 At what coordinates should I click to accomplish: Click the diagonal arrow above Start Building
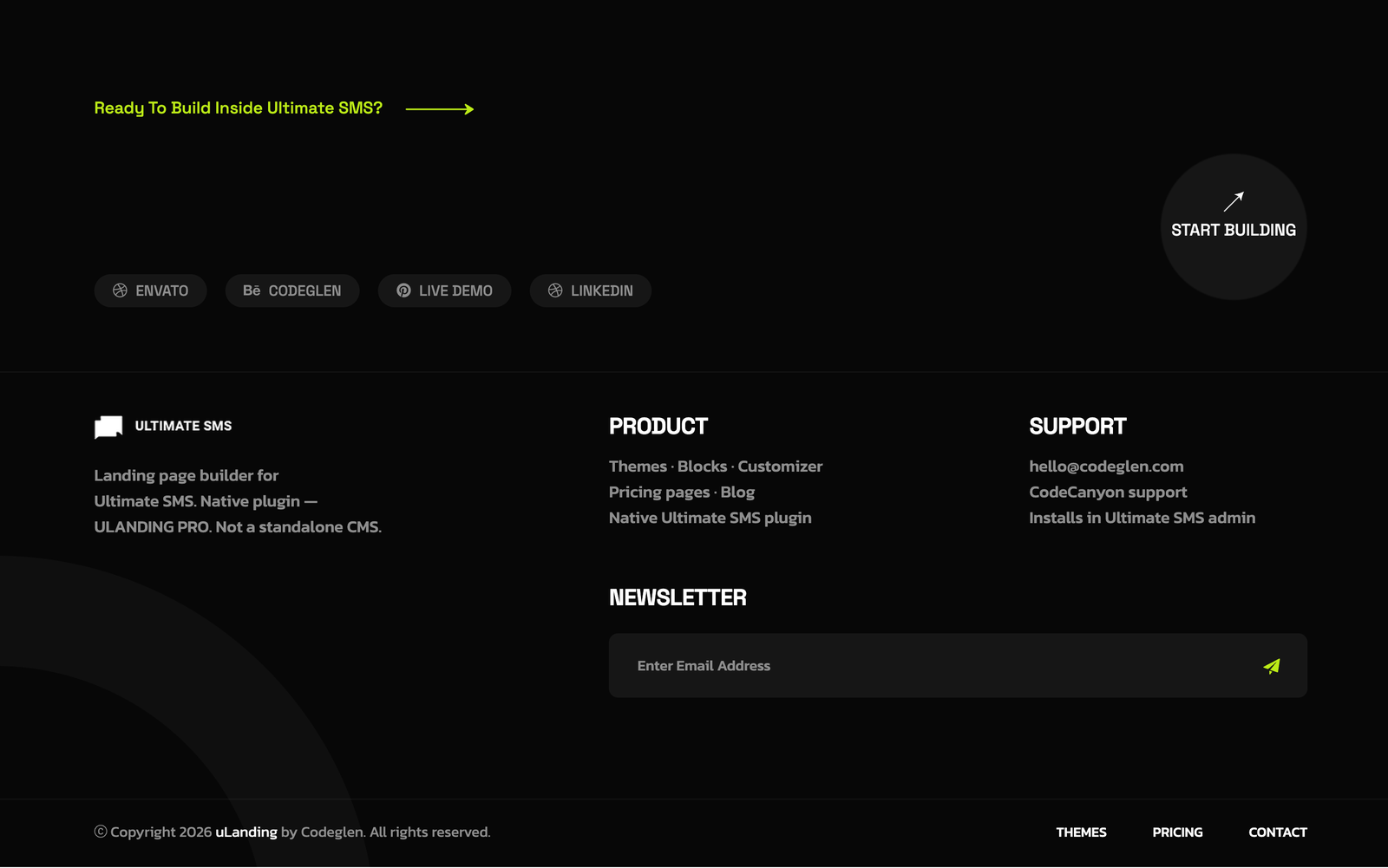click(1234, 201)
